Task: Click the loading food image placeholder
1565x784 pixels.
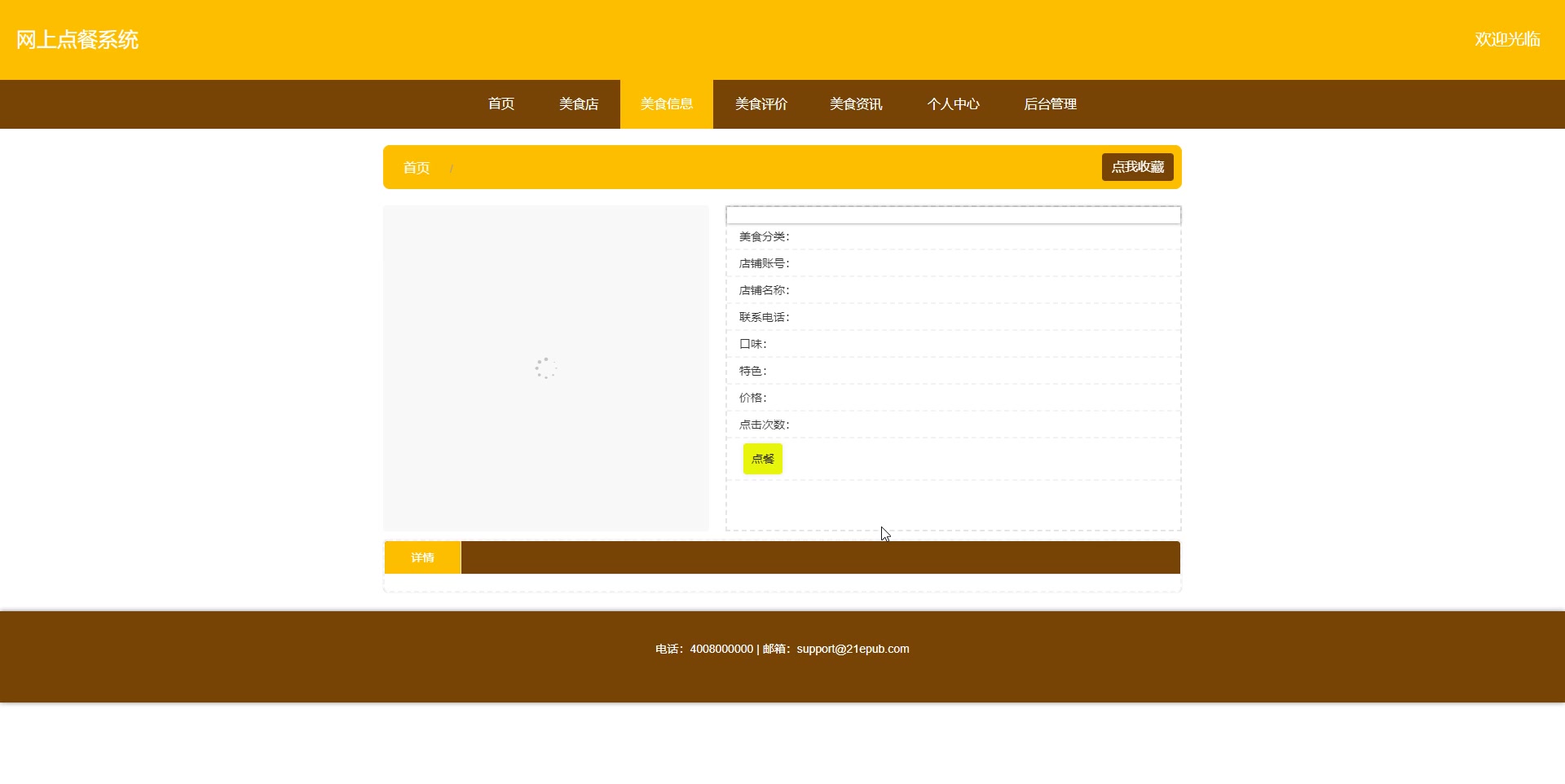Action: click(x=546, y=368)
